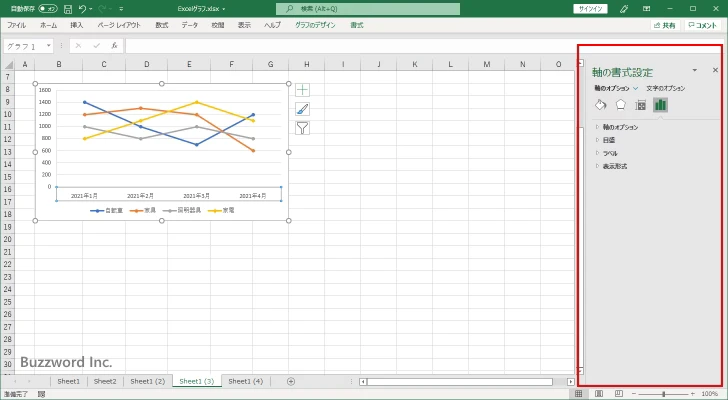
Task: Close the 軸の書式設定 pane
Action: [x=715, y=70]
